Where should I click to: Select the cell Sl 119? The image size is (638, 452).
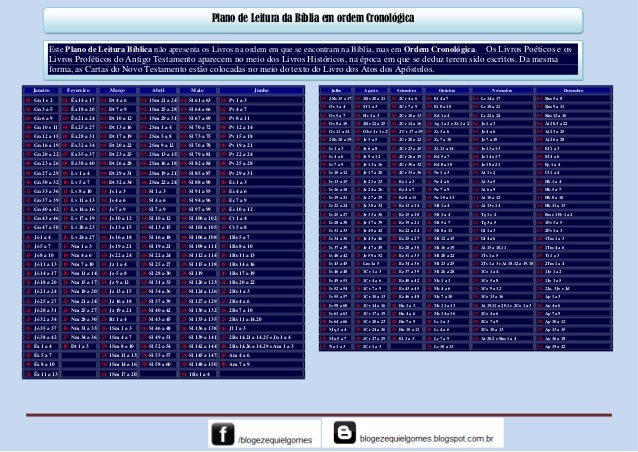pos(199,273)
